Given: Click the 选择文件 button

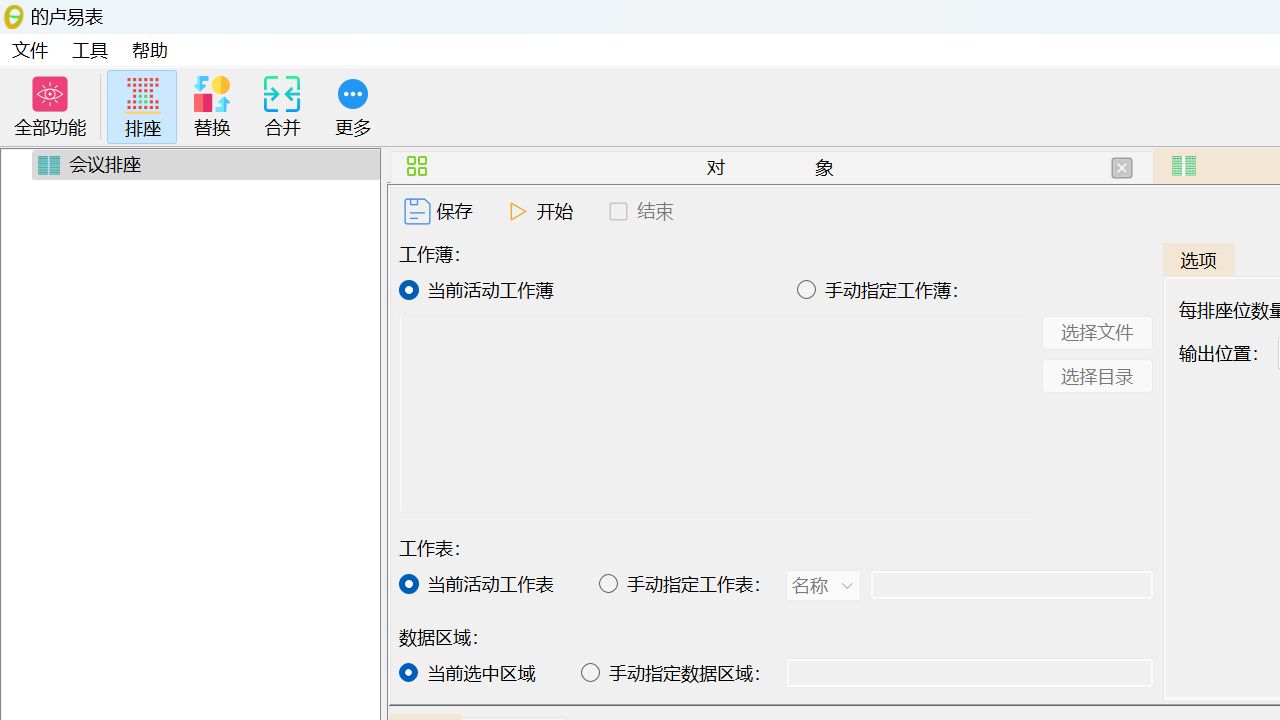Looking at the screenshot, I should (1096, 332).
